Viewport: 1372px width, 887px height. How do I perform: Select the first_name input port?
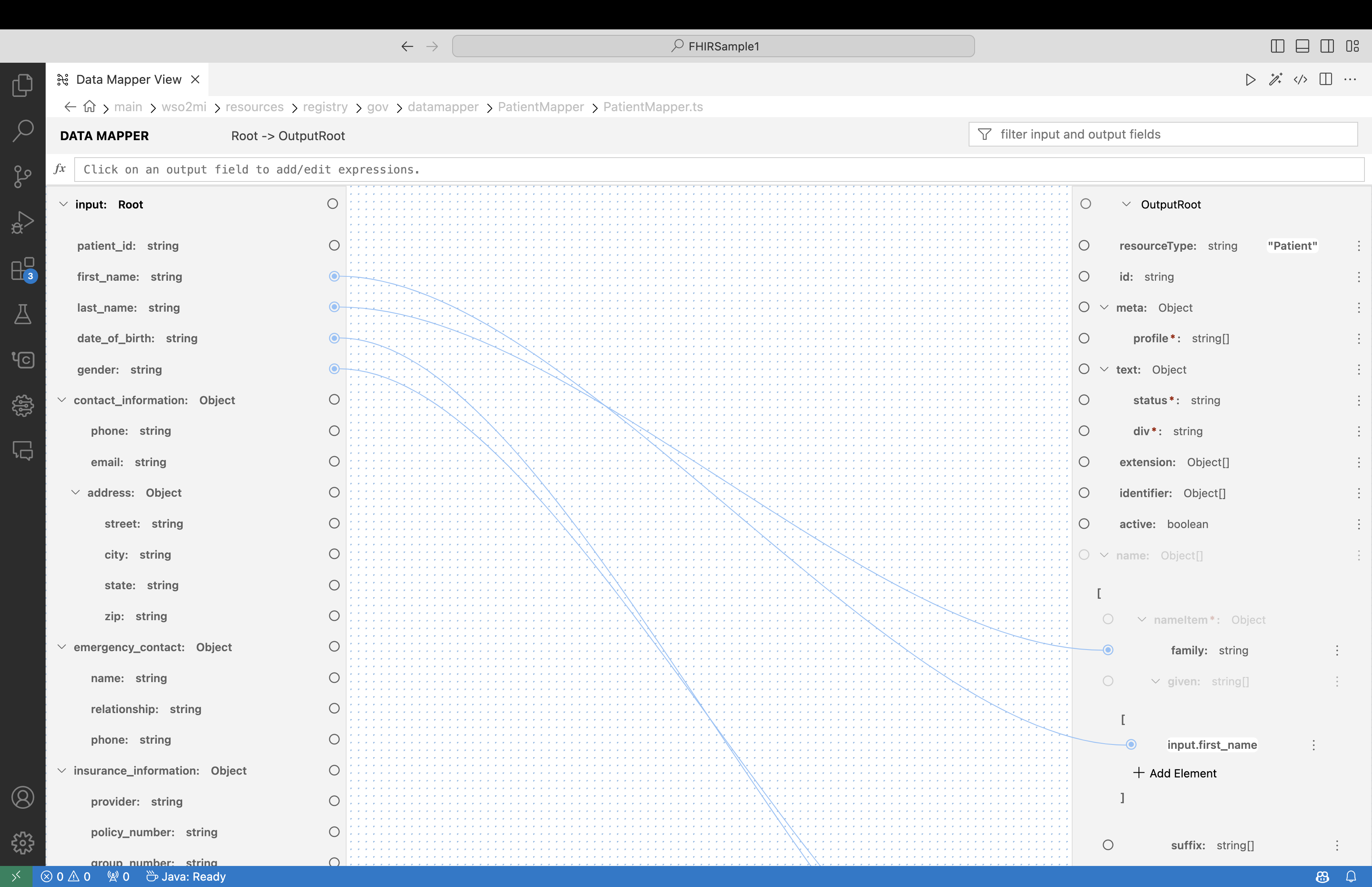pyautogui.click(x=334, y=276)
